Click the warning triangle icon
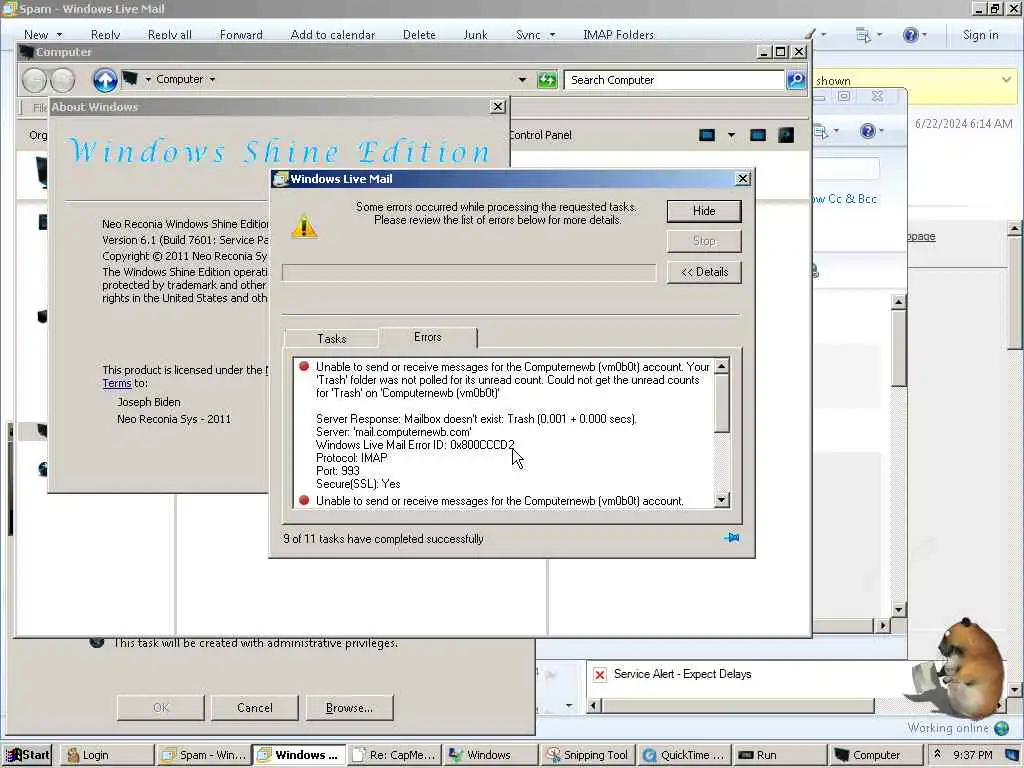 tap(304, 226)
